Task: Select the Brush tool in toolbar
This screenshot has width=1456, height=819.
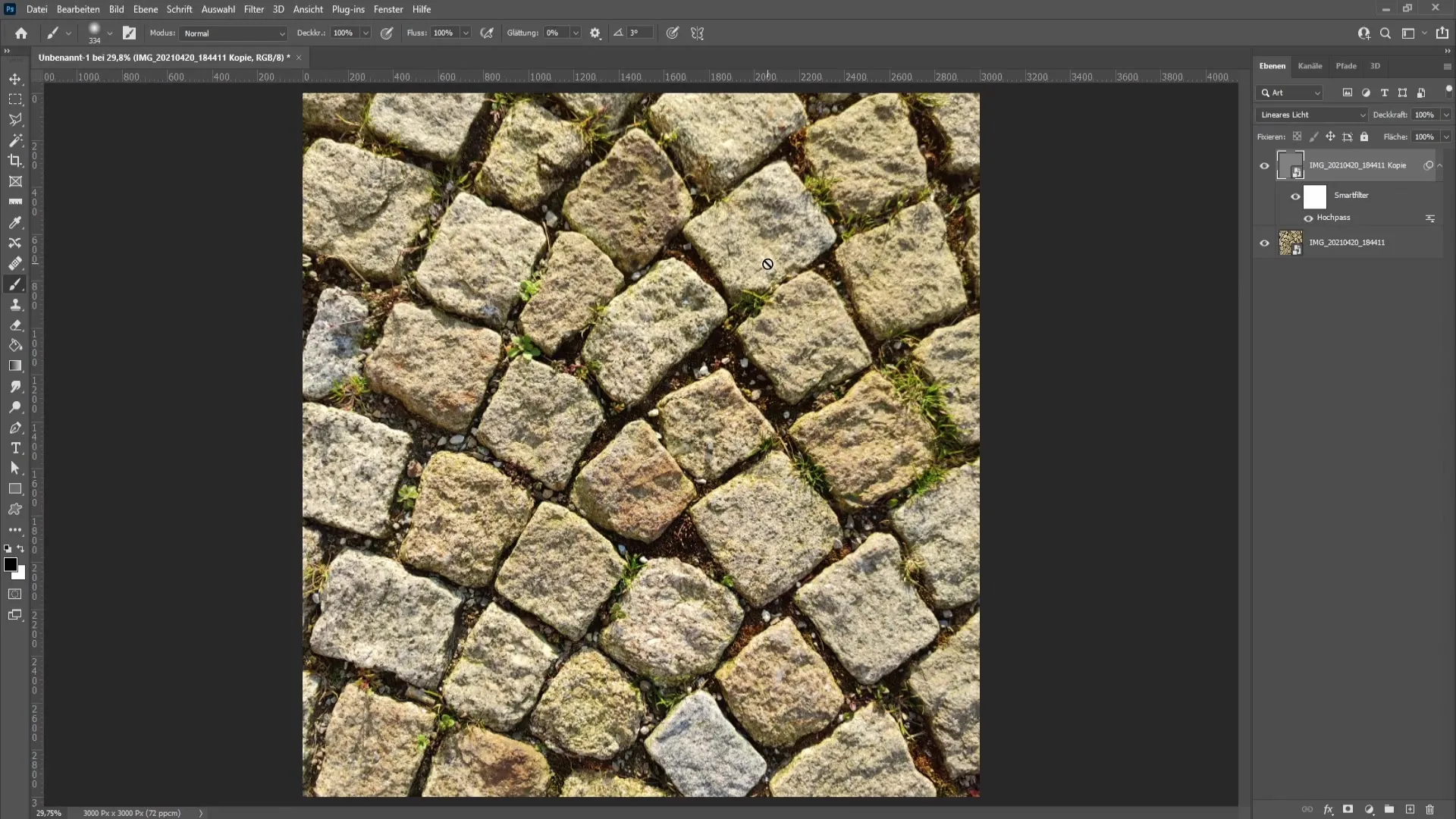Action: pyautogui.click(x=15, y=284)
